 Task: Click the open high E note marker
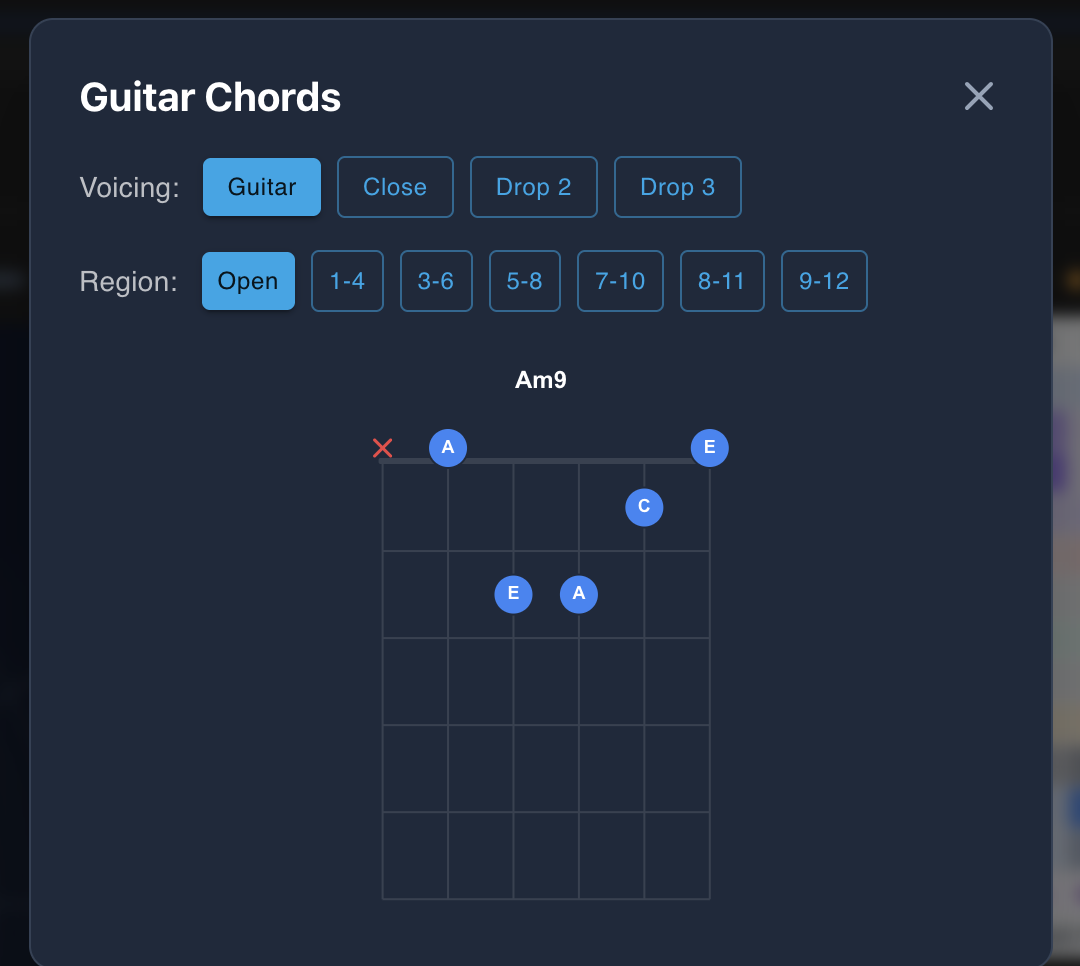(x=709, y=447)
